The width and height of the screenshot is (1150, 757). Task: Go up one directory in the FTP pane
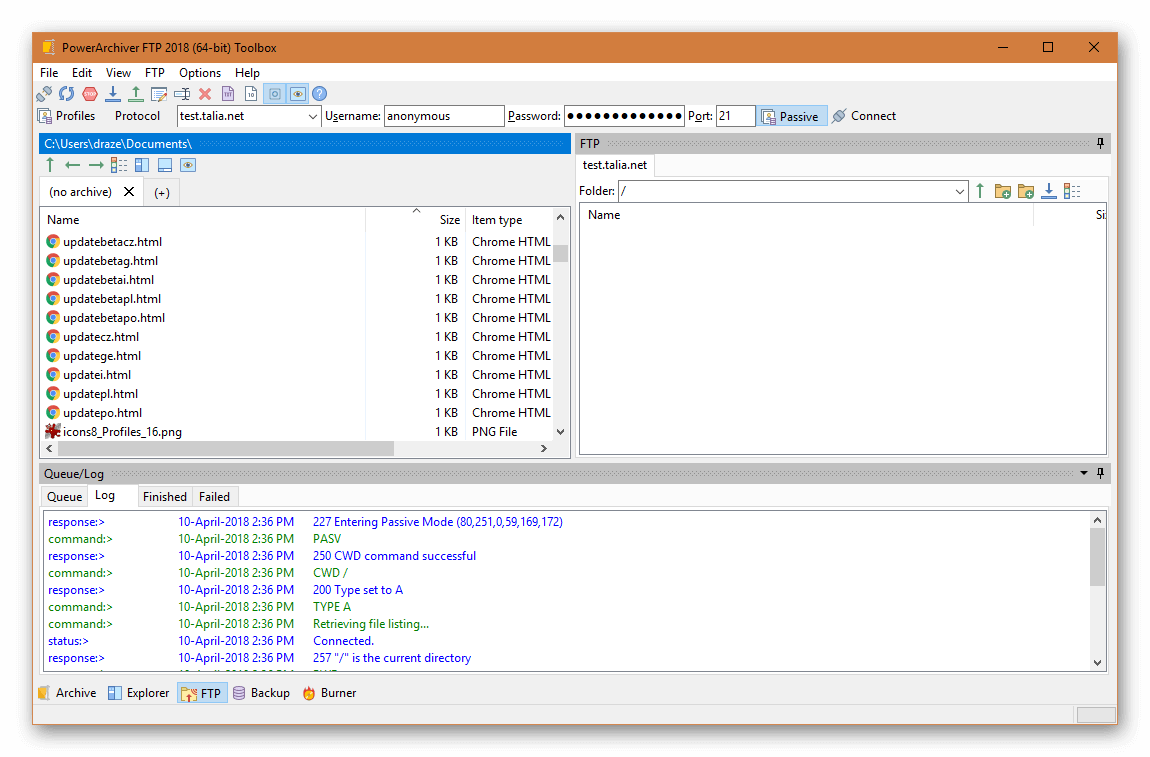(980, 191)
